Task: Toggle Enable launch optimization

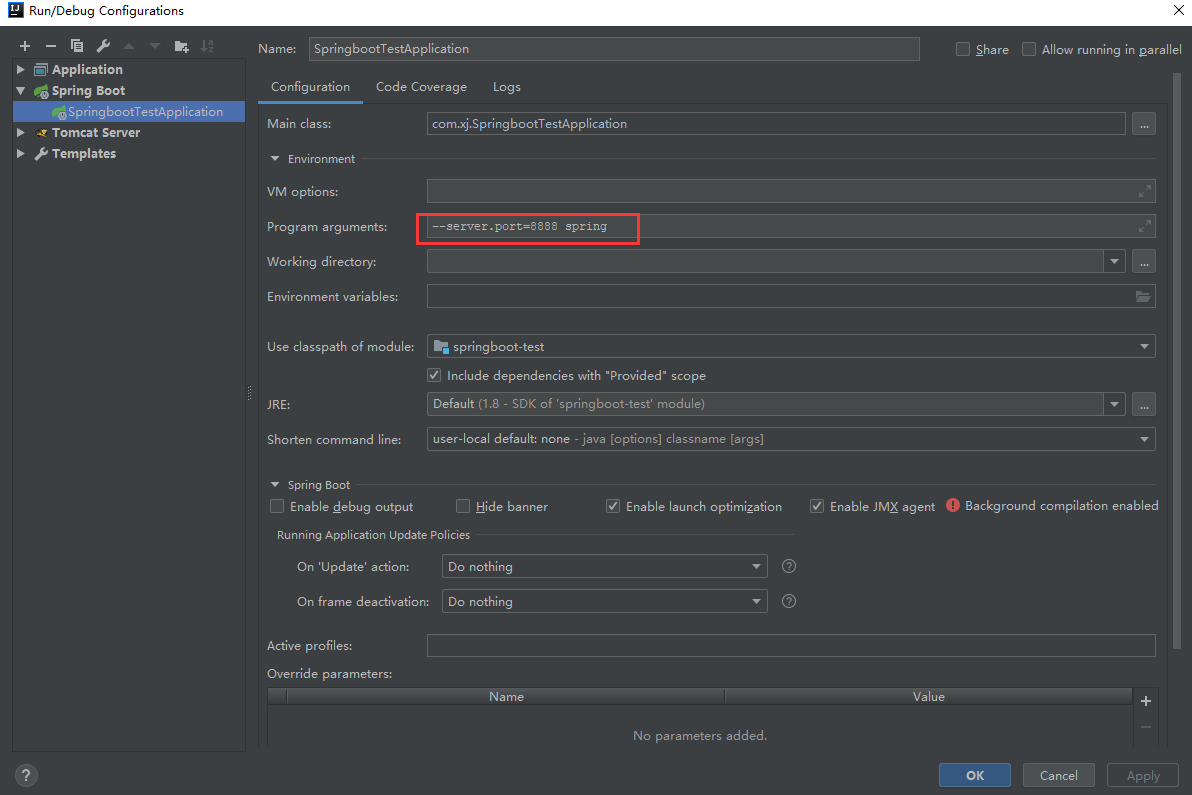Action: point(613,506)
